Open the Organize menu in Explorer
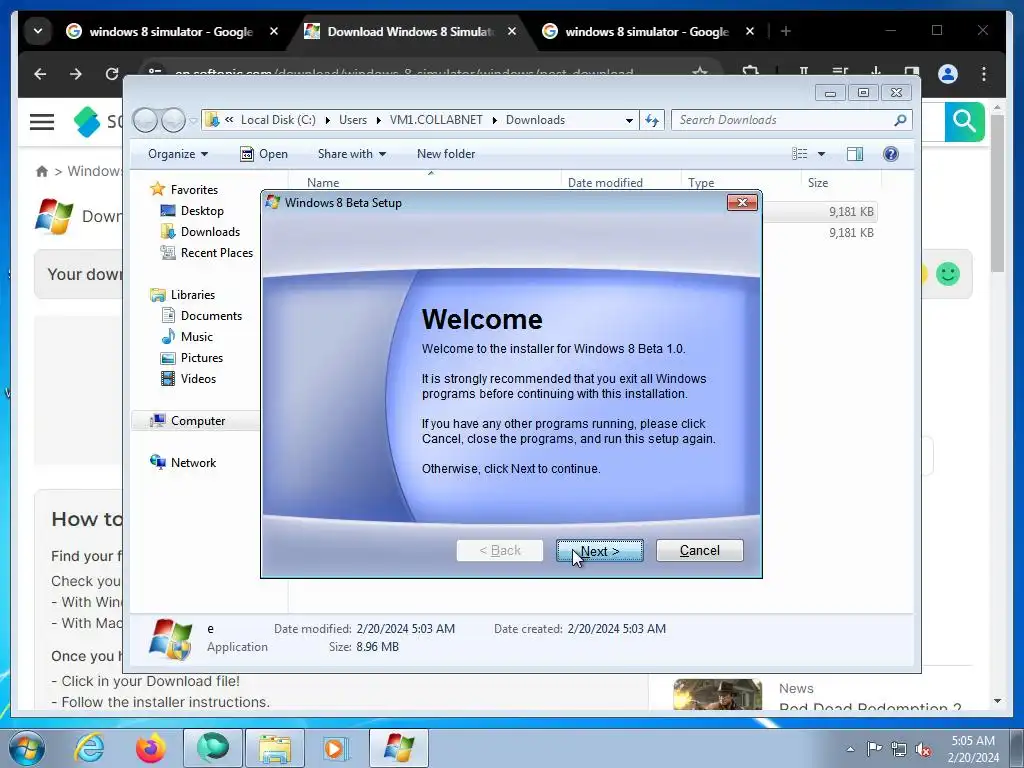1024x768 pixels. [x=178, y=153]
